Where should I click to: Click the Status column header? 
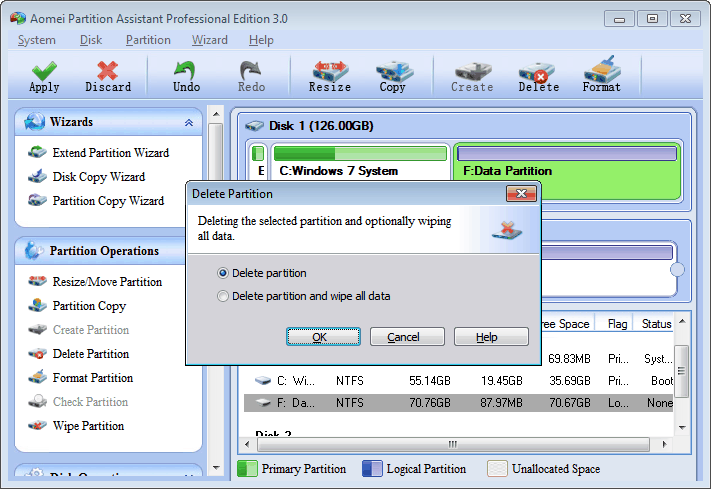point(656,324)
